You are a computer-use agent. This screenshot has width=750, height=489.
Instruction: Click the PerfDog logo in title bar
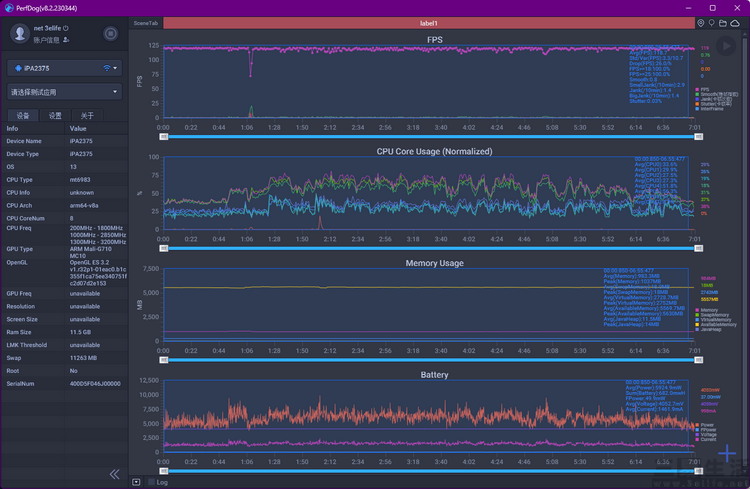(9, 8)
